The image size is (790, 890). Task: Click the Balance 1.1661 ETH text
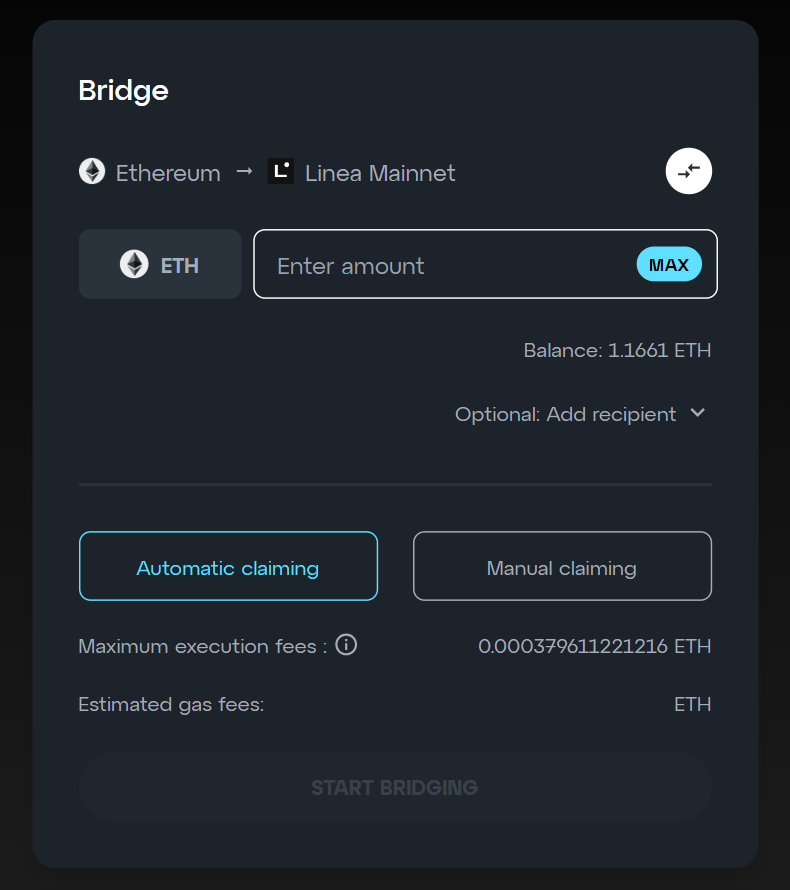pos(617,351)
